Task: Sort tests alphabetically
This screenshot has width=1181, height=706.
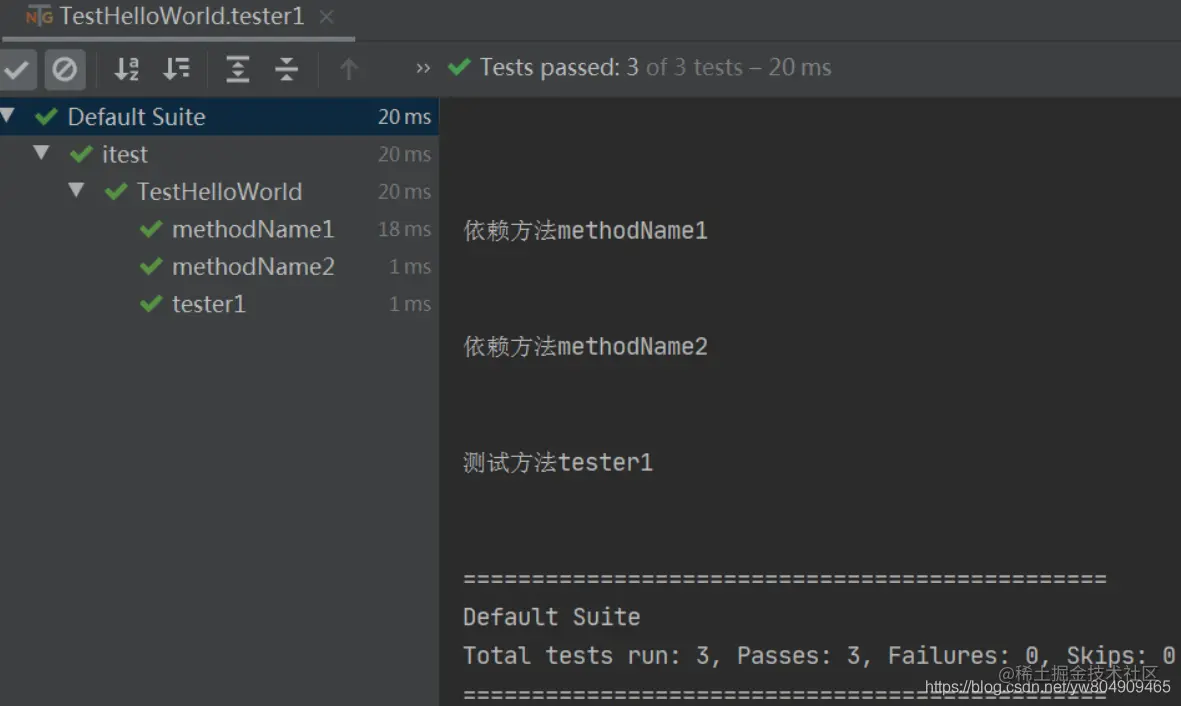Action: point(127,69)
